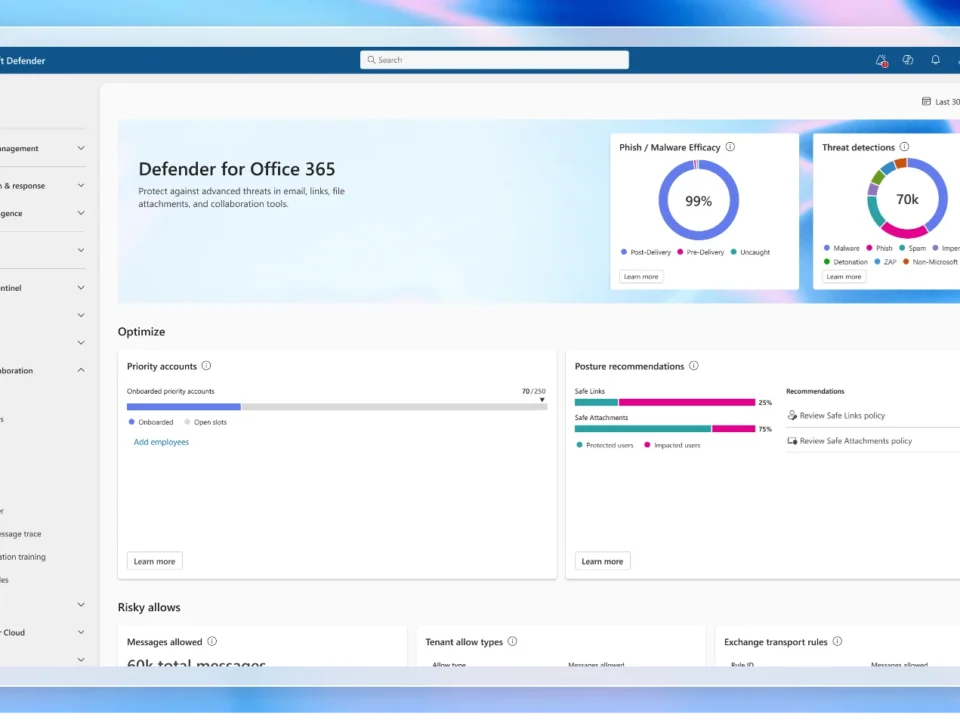960x720 pixels.
Task: Click the 70k value in Threat detections donut
Action: point(907,199)
